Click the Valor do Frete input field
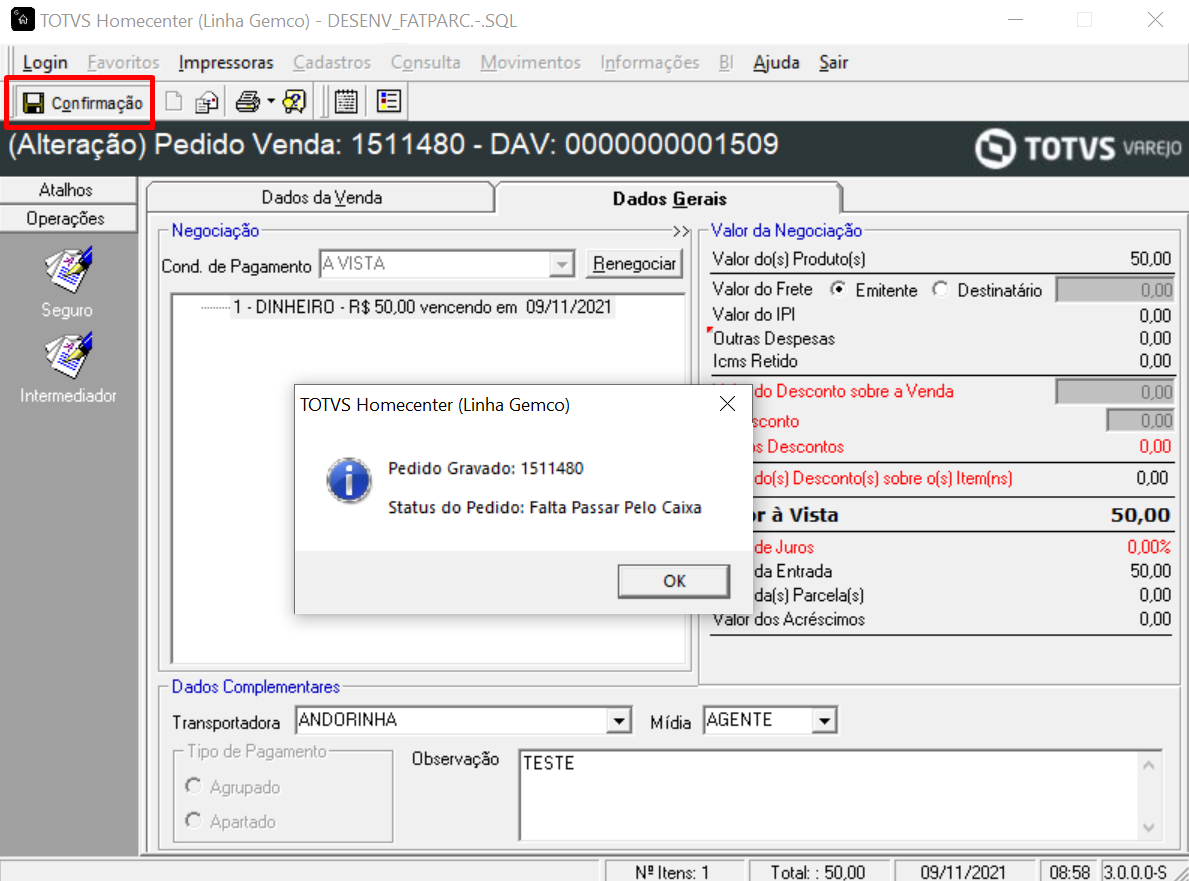The width and height of the screenshot is (1189, 881). [x=1115, y=290]
